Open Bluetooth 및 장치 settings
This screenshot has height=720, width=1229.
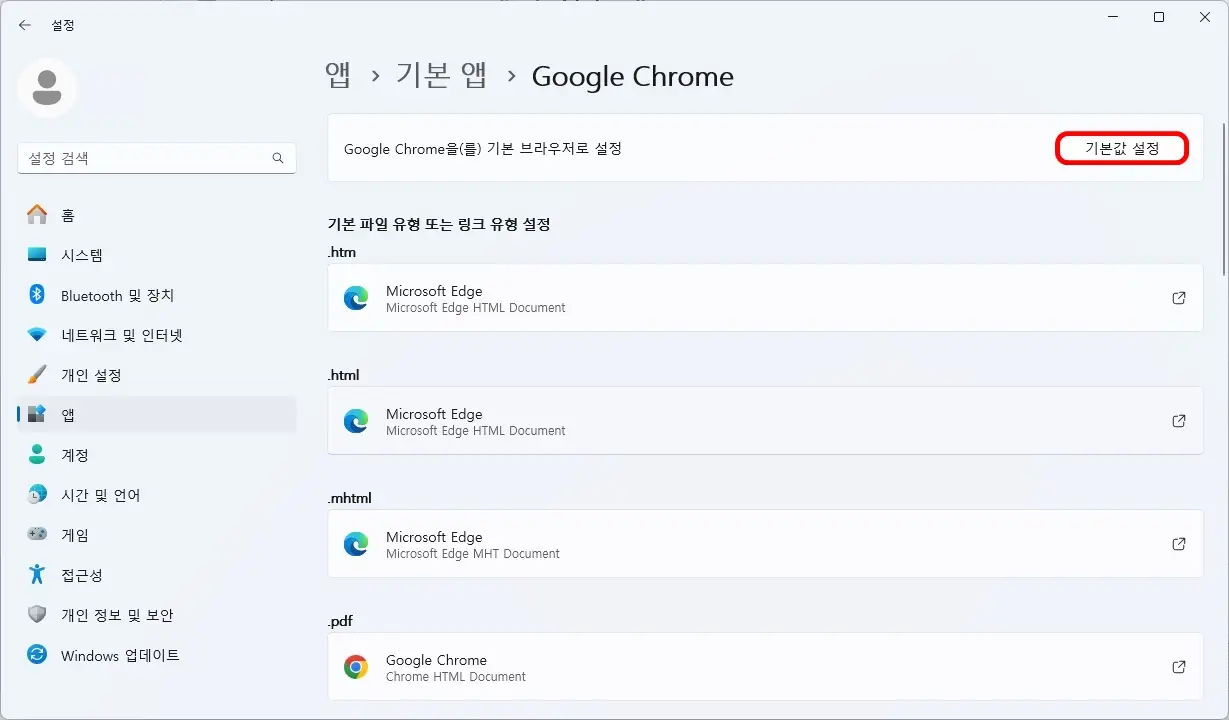[x=157, y=295]
